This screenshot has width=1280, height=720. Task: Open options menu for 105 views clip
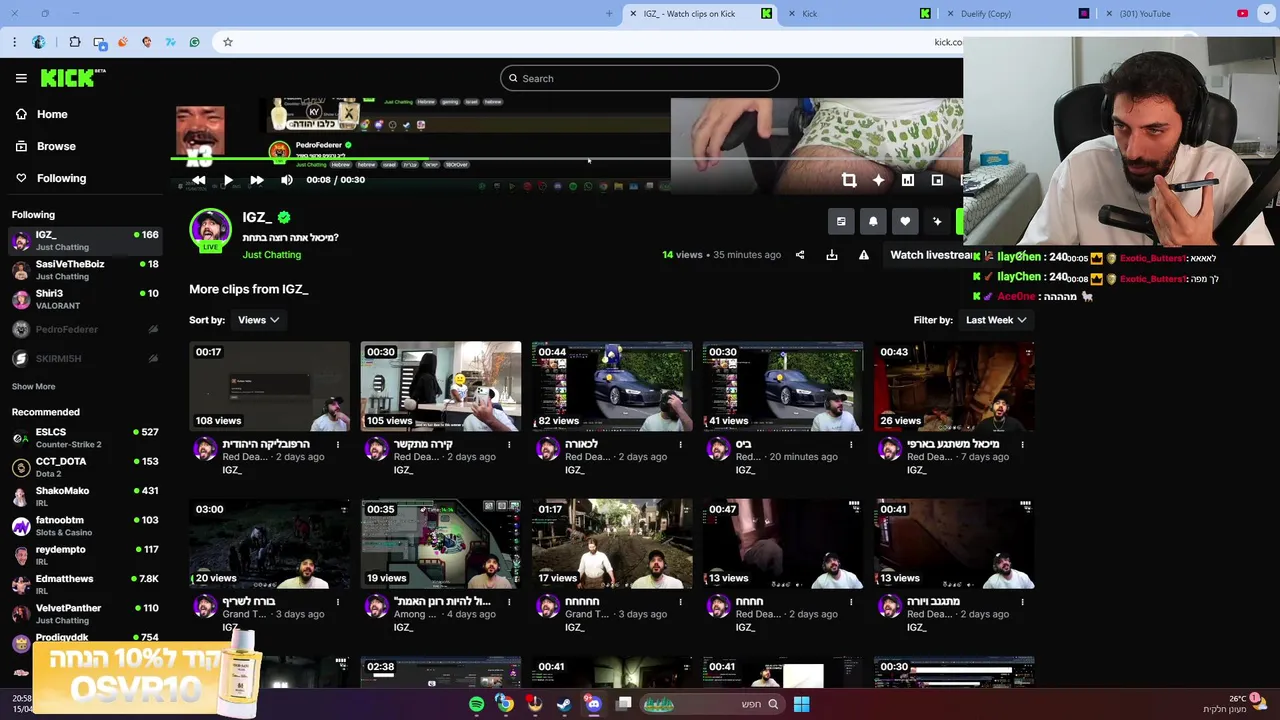tap(509, 444)
